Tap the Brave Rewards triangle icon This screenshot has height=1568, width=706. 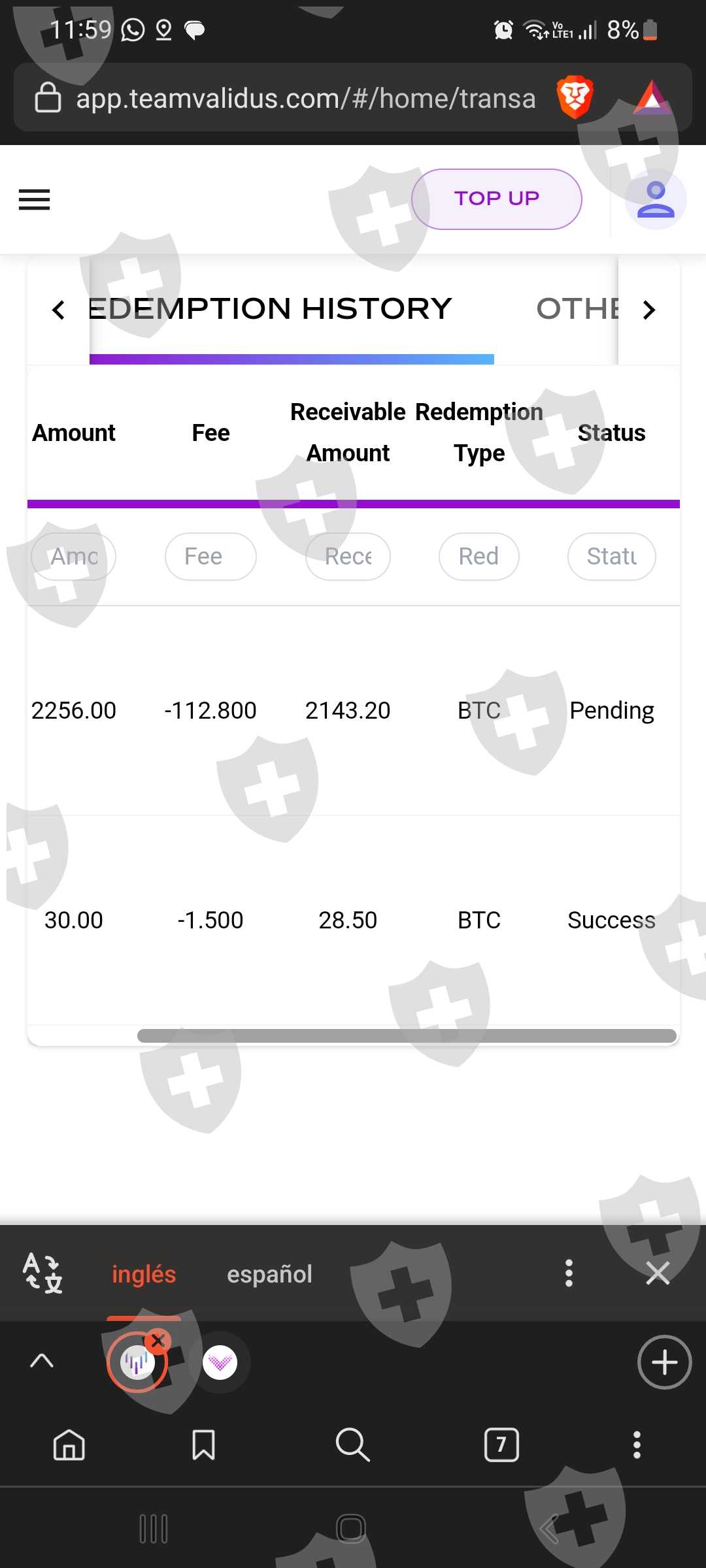tap(651, 98)
